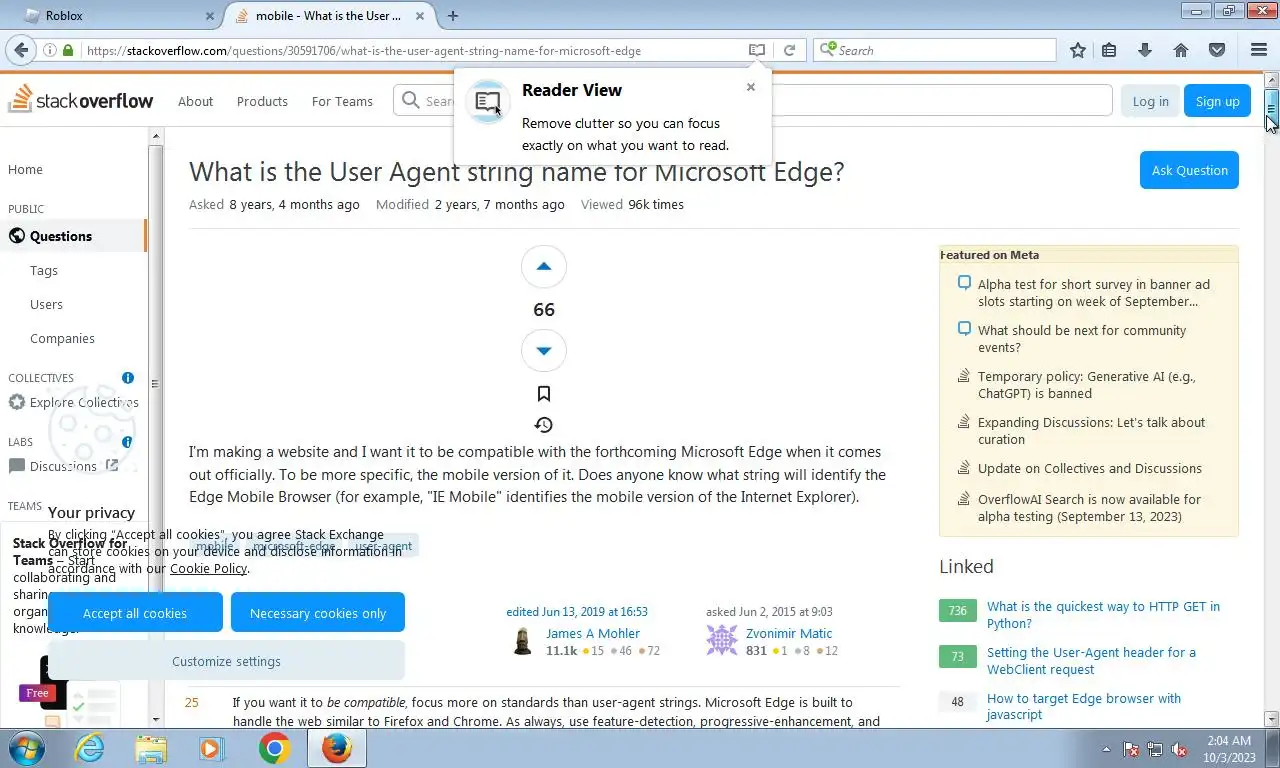The width and height of the screenshot is (1280, 768).
Task: Click the green padlock security icon
Action: pyautogui.click(x=68, y=50)
